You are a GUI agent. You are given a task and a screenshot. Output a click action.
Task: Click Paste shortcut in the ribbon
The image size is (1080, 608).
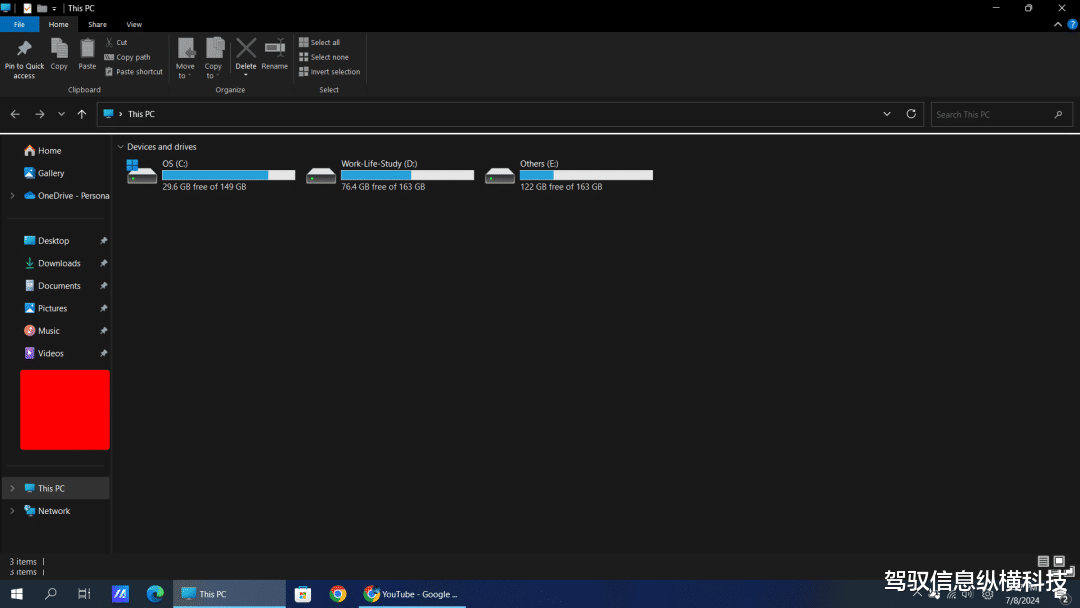(x=134, y=72)
